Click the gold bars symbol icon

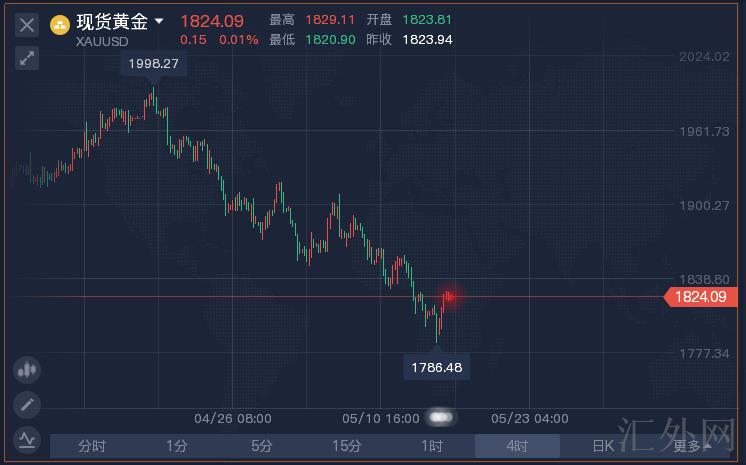pos(60,24)
